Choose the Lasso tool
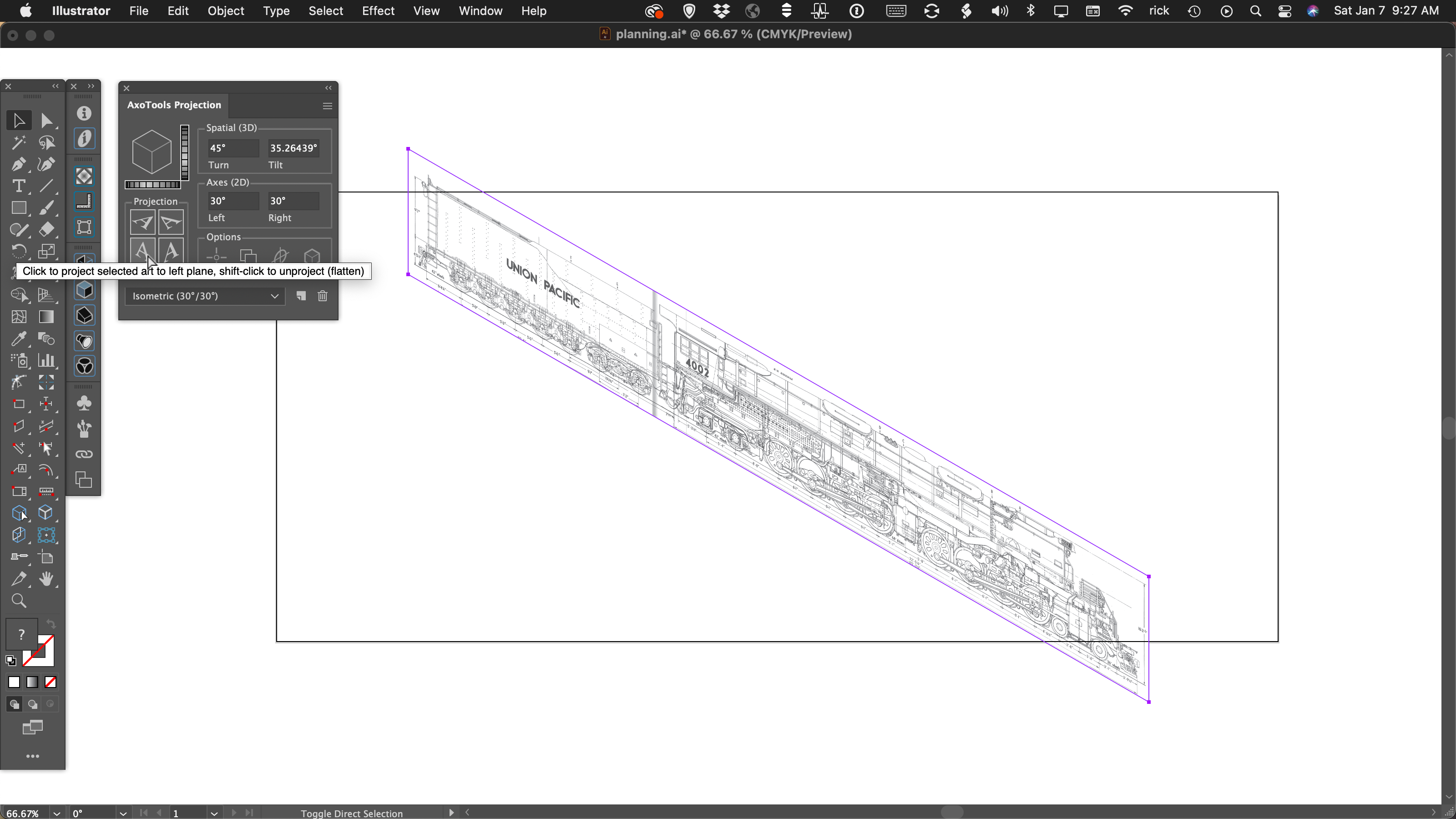The width and height of the screenshot is (1456, 819). click(x=46, y=142)
